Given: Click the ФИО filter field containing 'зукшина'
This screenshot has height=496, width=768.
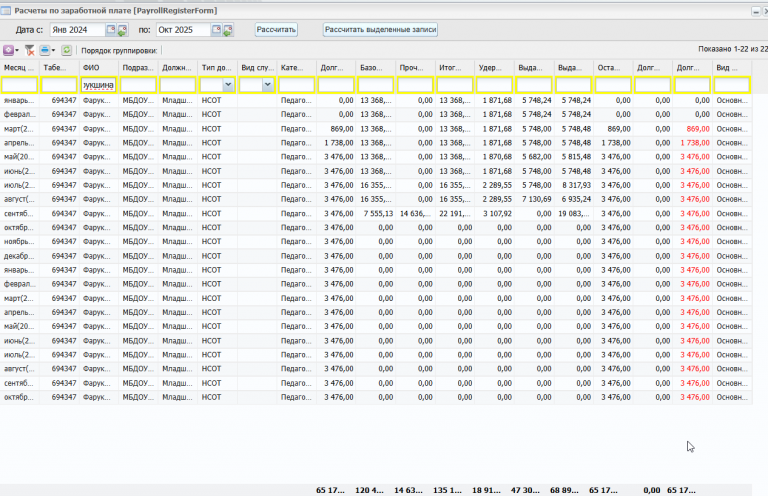Looking at the screenshot, I should click(98, 86).
